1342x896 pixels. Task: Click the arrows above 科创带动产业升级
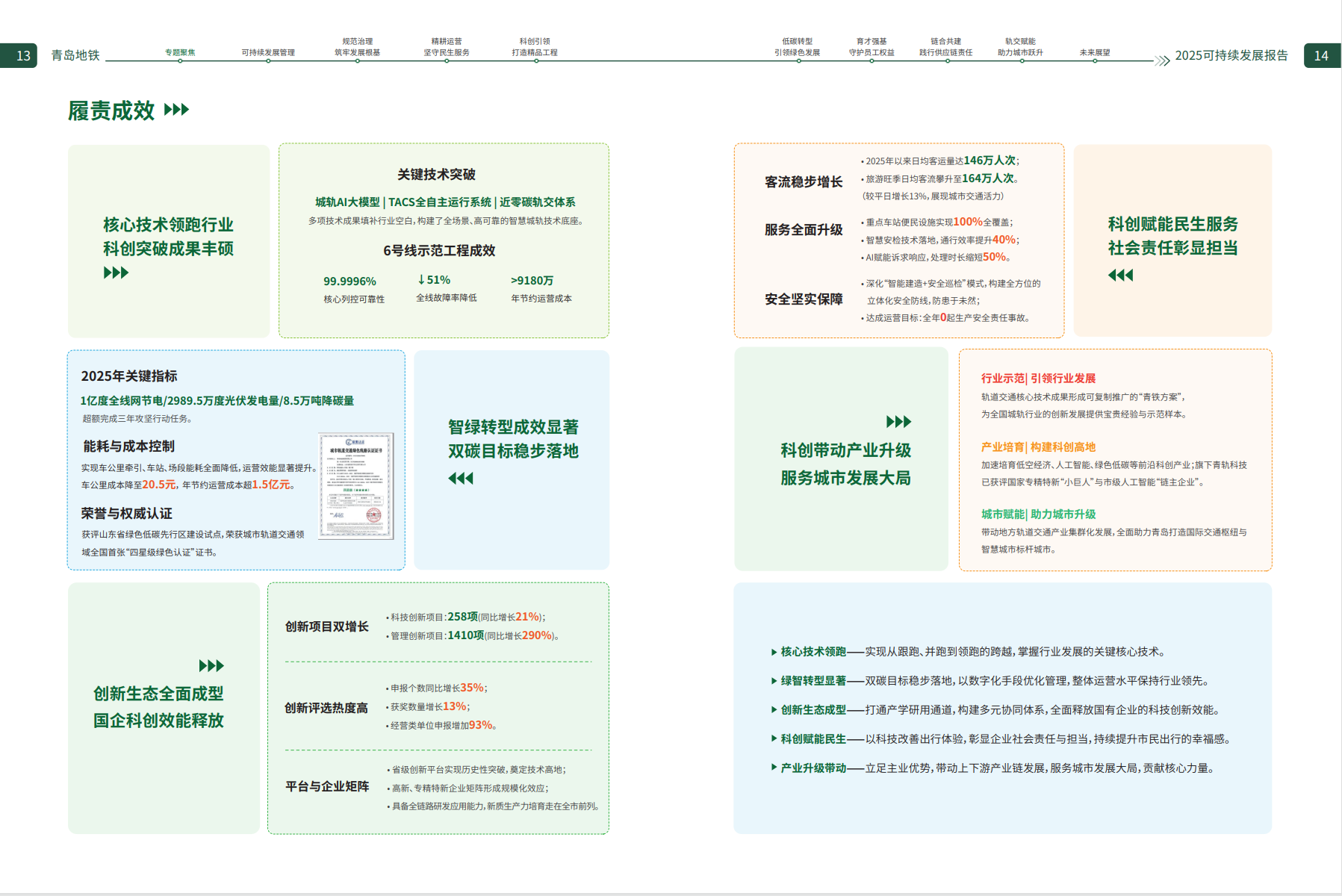tap(898, 421)
